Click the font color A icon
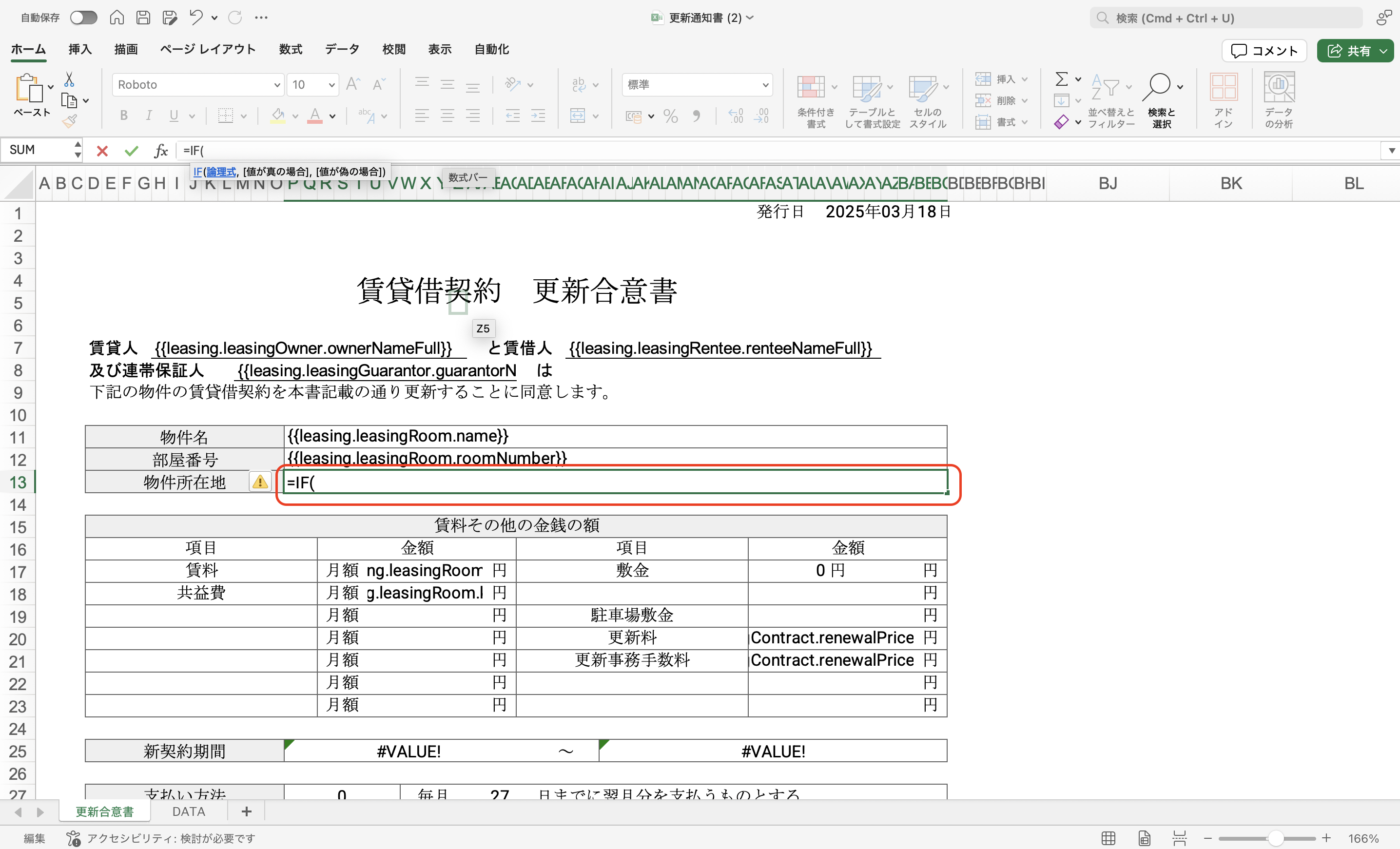 click(315, 116)
